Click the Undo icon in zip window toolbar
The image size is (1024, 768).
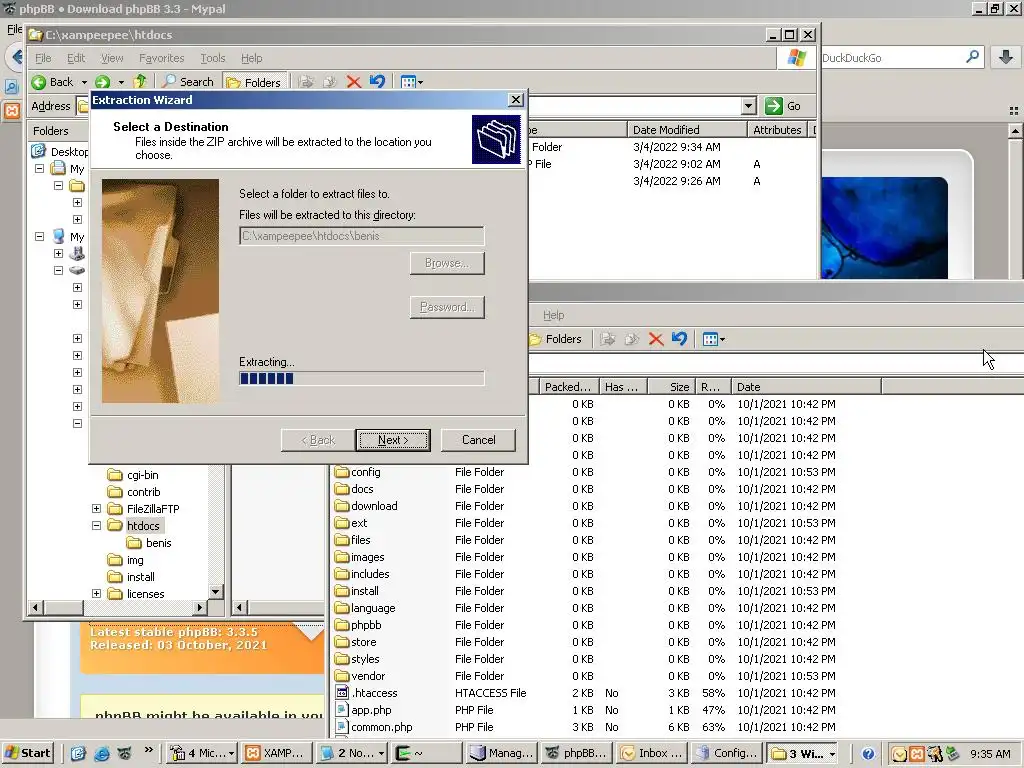(680, 339)
